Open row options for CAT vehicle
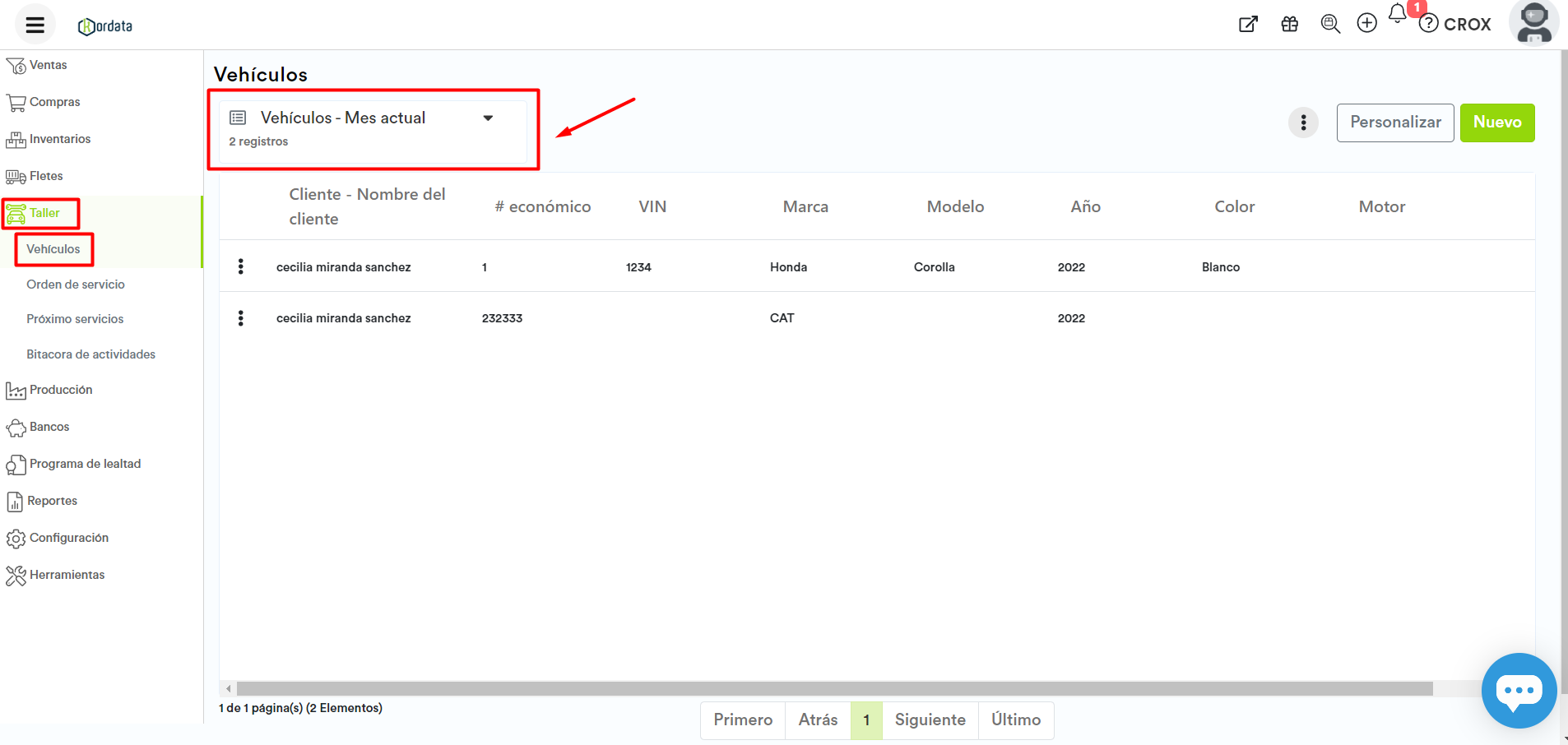The width and height of the screenshot is (1568, 745). click(x=241, y=318)
